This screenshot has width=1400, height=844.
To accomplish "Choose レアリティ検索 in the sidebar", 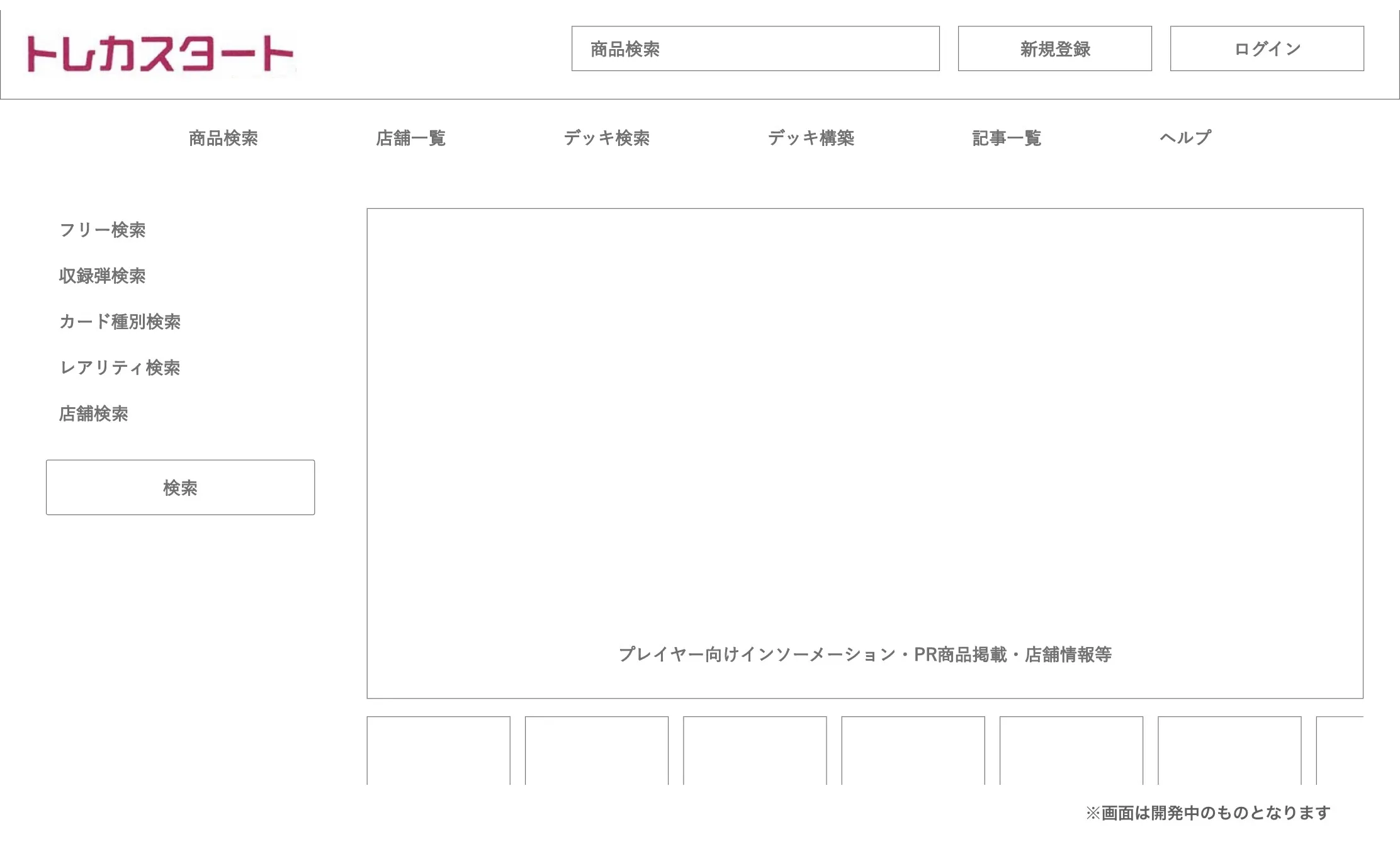I will click(120, 368).
